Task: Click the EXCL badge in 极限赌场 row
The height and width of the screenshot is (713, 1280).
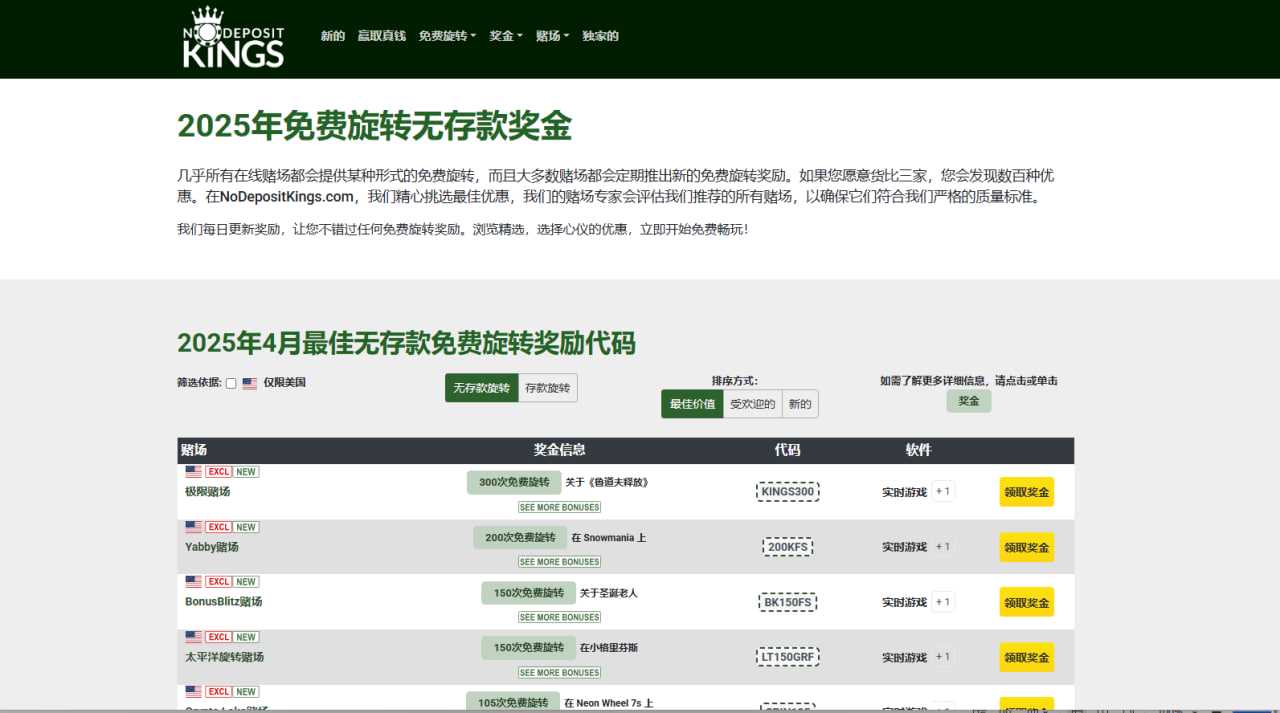Action: [219, 472]
